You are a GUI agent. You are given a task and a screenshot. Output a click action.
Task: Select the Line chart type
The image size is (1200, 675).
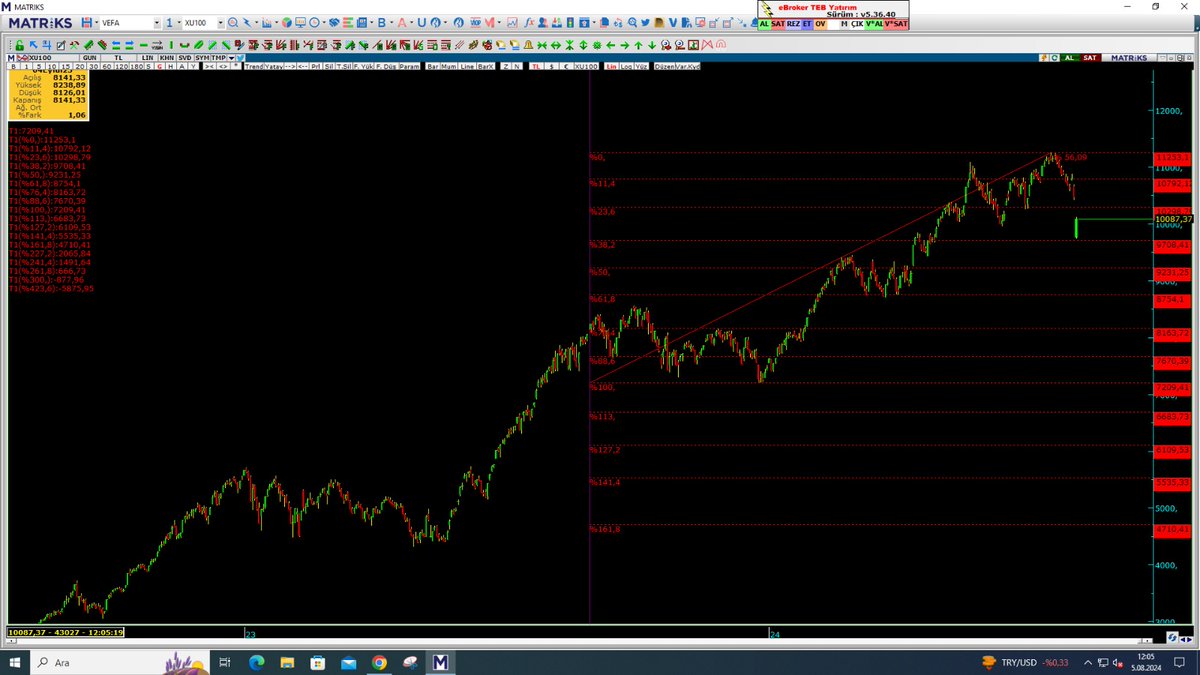[466, 66]
